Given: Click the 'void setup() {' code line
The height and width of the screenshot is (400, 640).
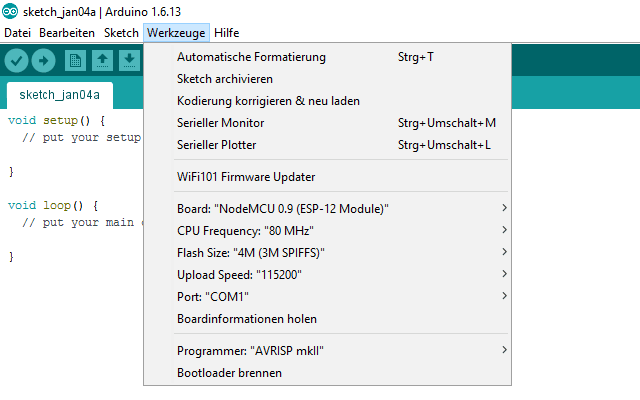Looking at the screenshot, I should coord(56,121).
